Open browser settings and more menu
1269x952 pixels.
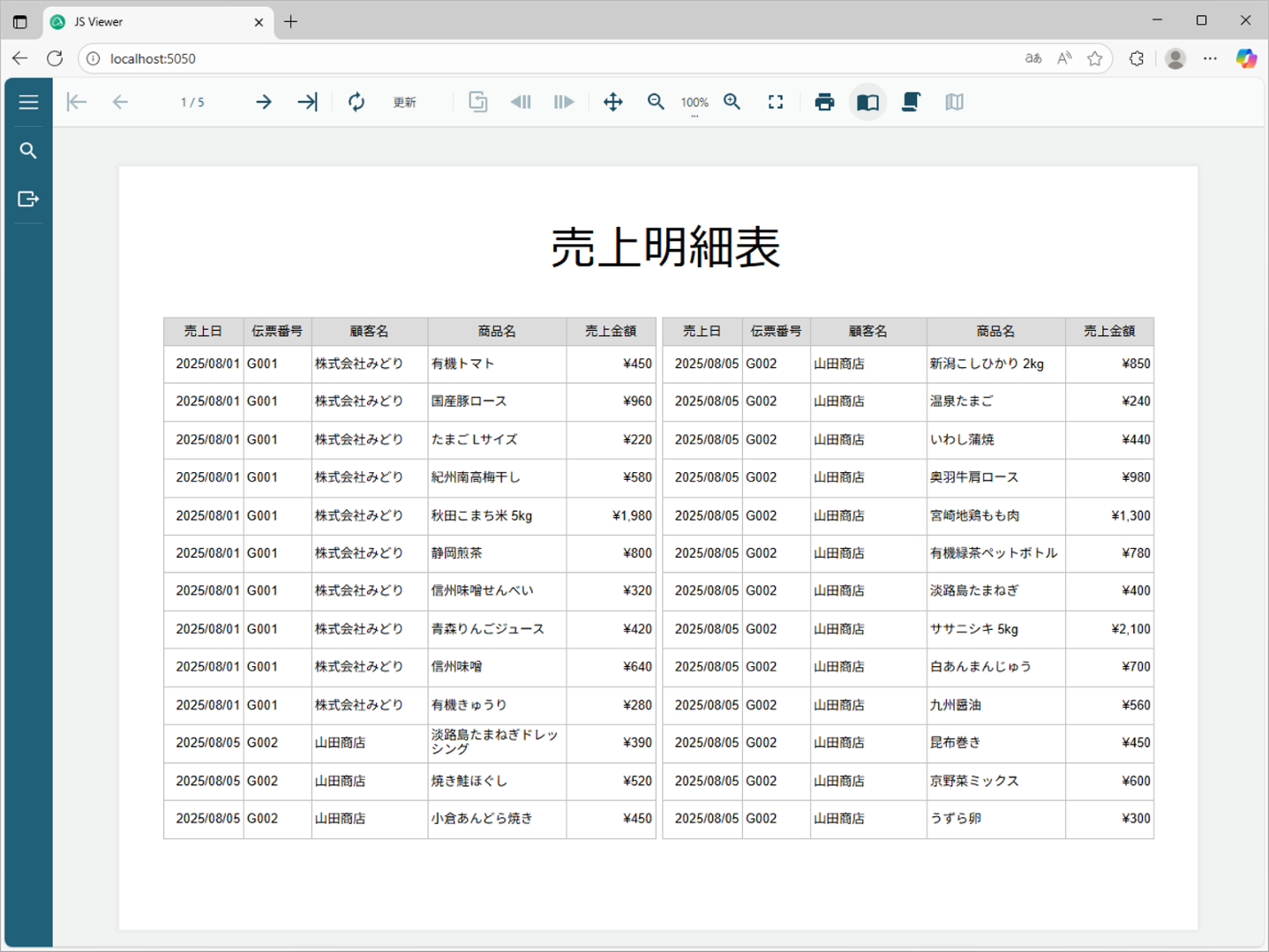[x=1210, y=59]
